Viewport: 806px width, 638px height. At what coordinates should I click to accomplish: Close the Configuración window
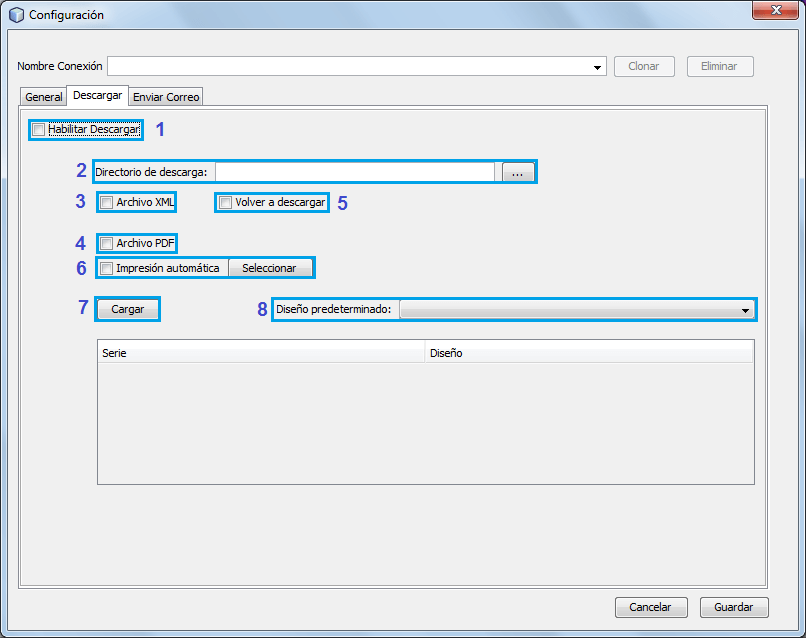tap(775, 11)
